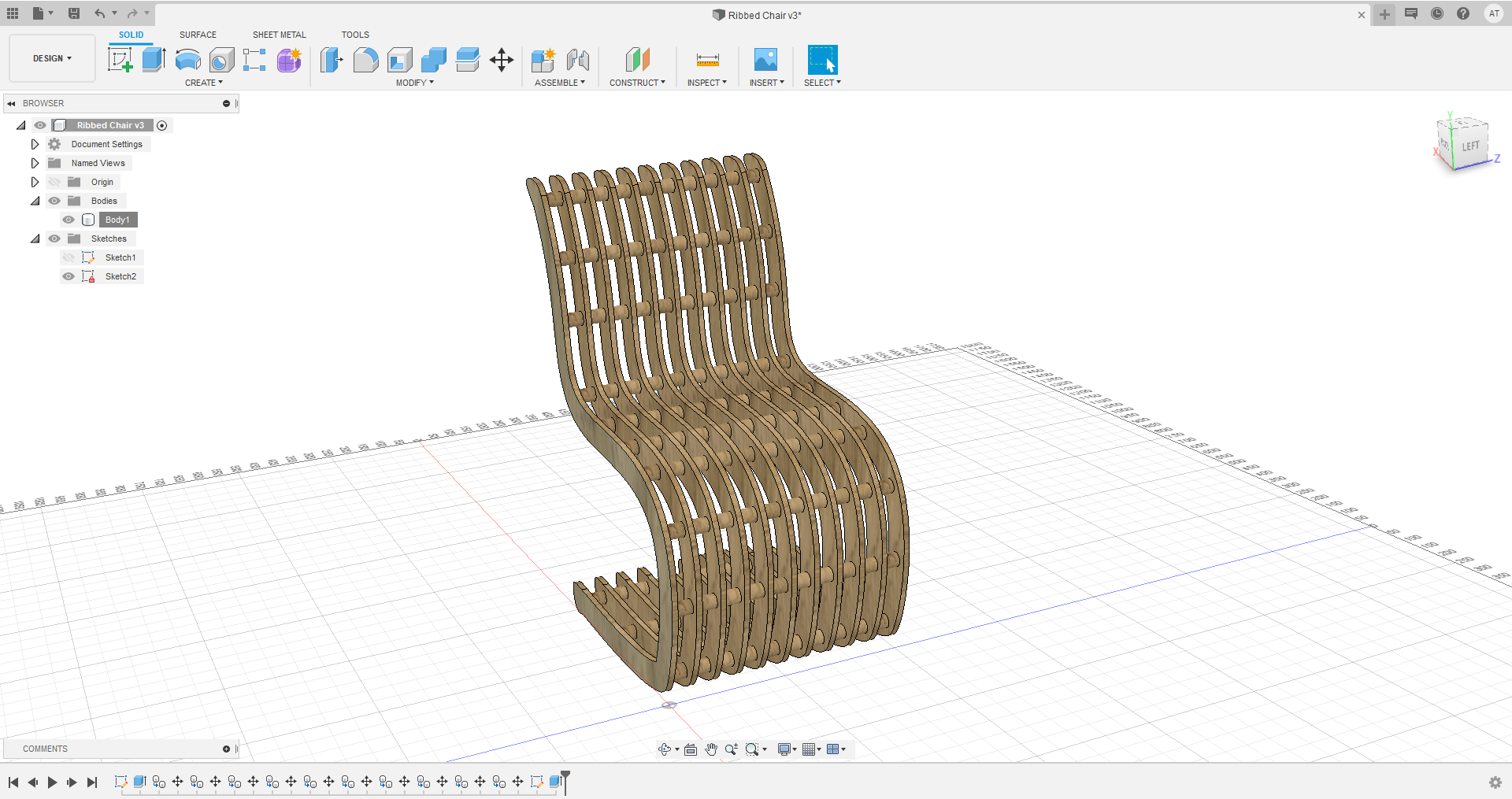Open the CONSTRUCT menu
This screenshot has width=1512, height=799.
click(637, 83)
